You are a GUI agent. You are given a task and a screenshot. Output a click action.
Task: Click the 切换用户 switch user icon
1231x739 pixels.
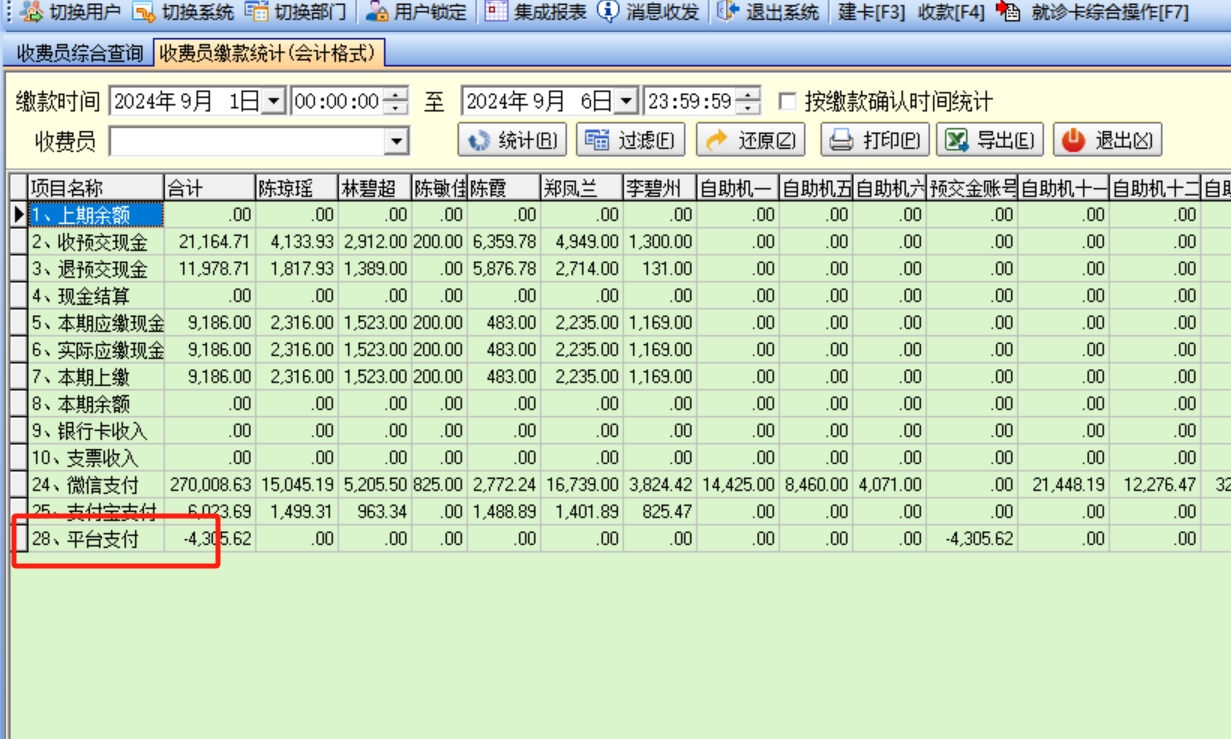pos(31,12)
